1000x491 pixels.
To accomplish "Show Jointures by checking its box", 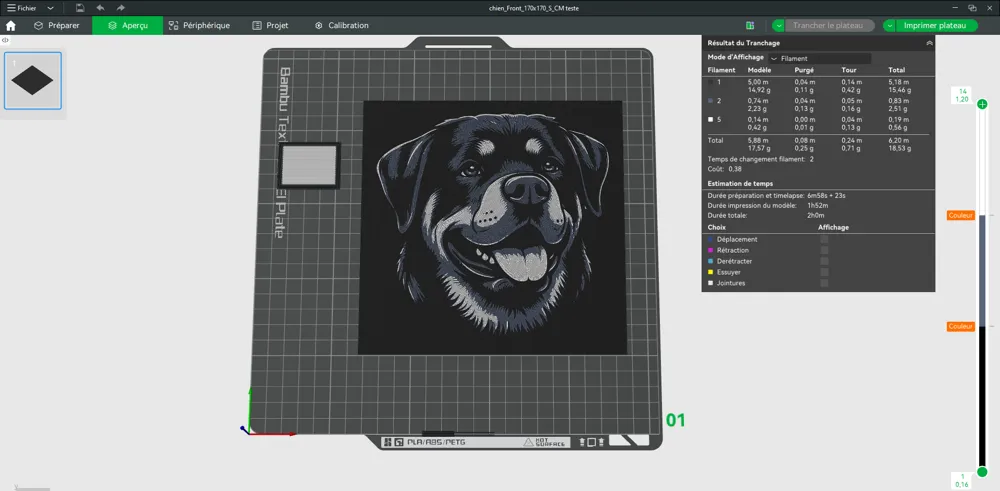I will [824, 283].
